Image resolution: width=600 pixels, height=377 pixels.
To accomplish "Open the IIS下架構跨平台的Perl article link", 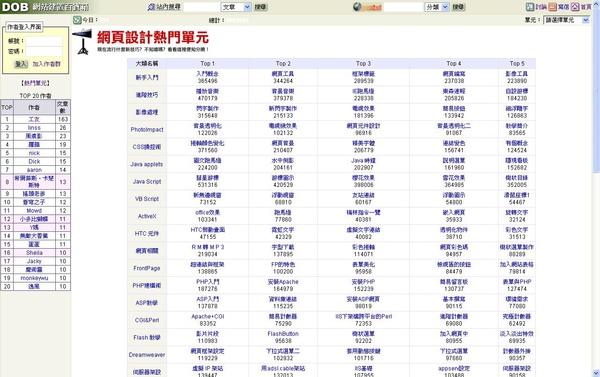I will pyautogui.click(x=363, y=317).
